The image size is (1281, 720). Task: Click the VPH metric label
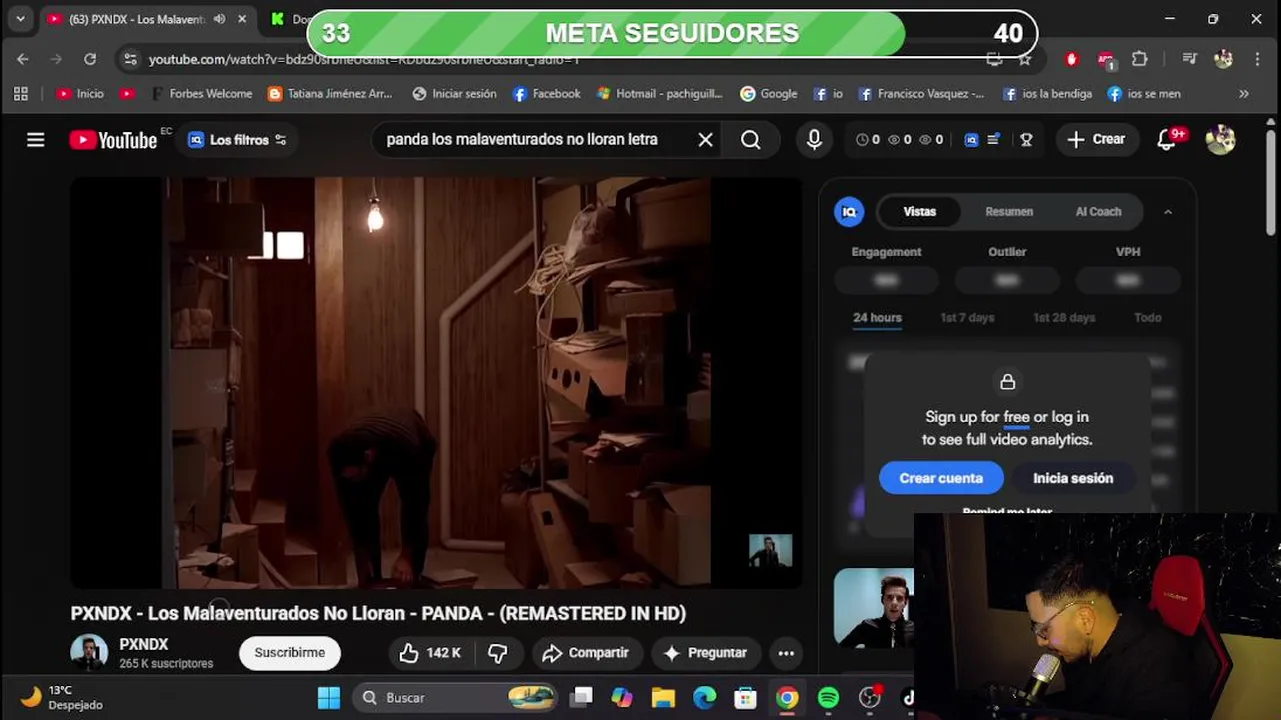click(1128, 252)
